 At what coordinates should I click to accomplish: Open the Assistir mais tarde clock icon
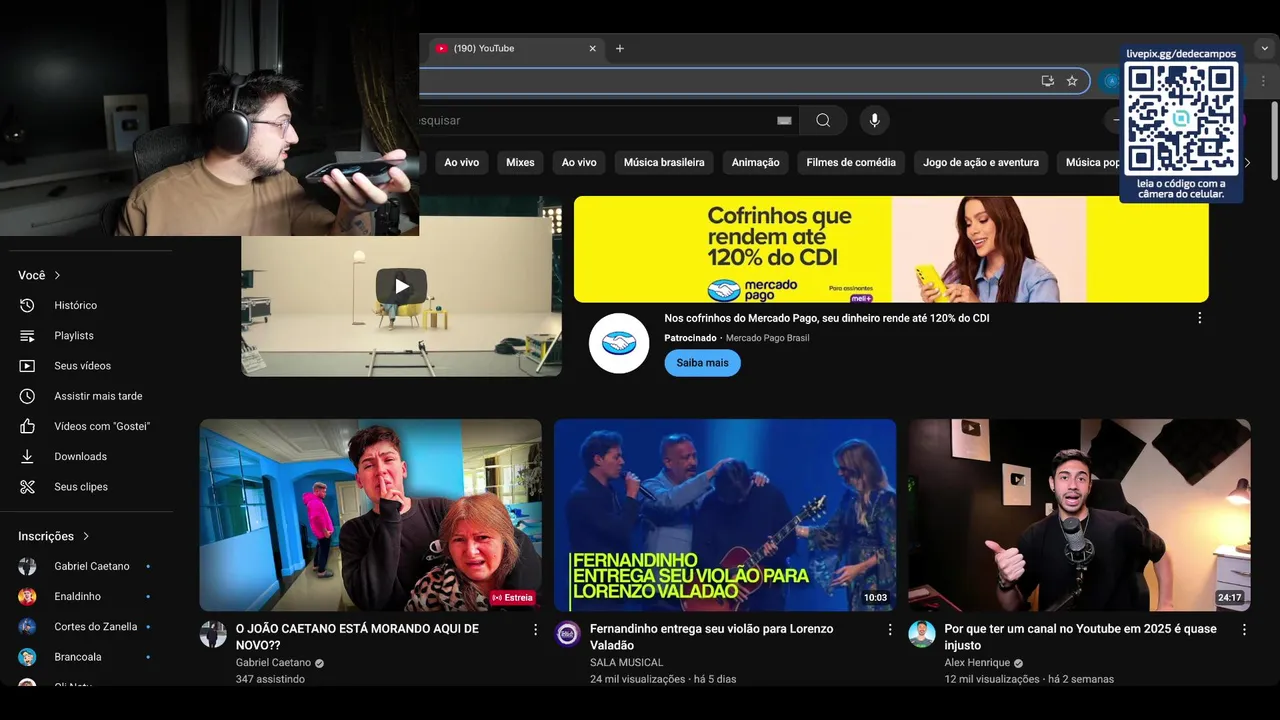27,396
